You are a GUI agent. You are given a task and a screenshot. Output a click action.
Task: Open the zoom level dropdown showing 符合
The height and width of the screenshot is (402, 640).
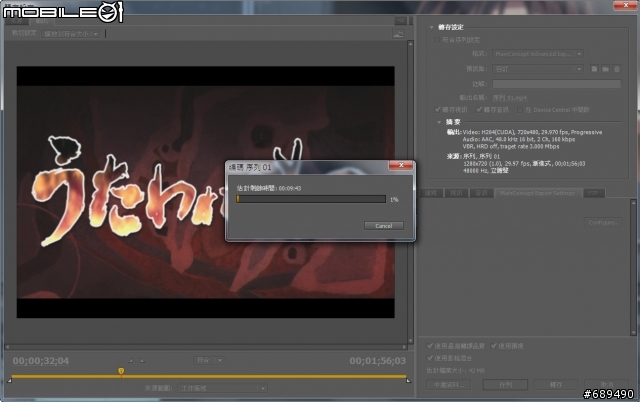[209, 360]
